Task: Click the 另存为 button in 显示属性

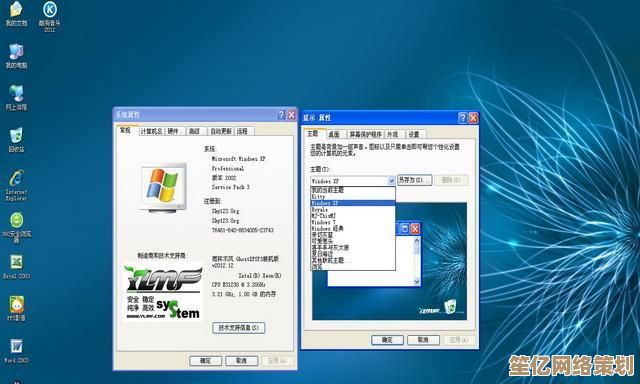Action: pos(414,180)
